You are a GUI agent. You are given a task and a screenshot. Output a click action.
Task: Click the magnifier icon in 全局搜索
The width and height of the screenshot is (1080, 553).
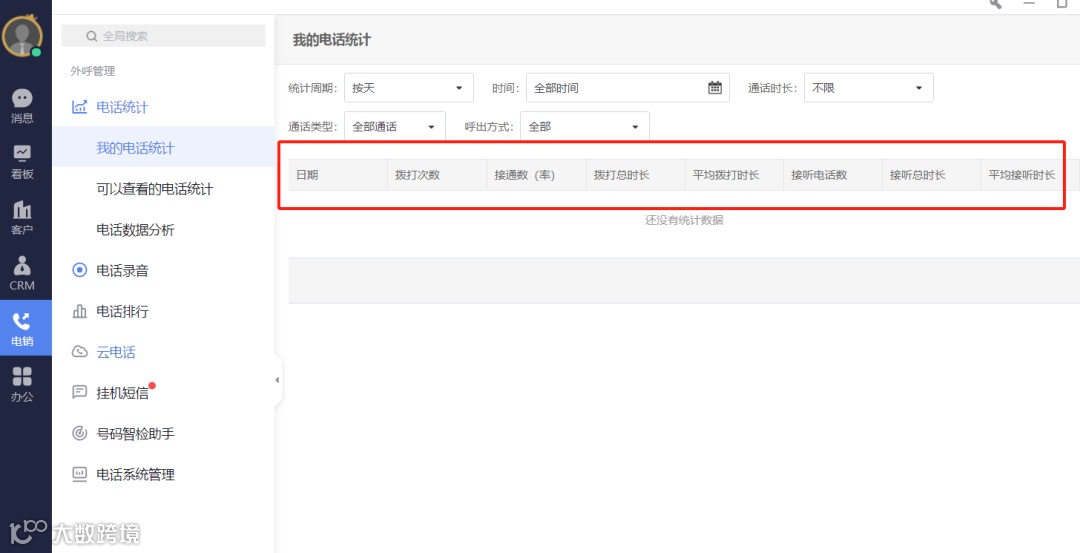coord(92,36)
